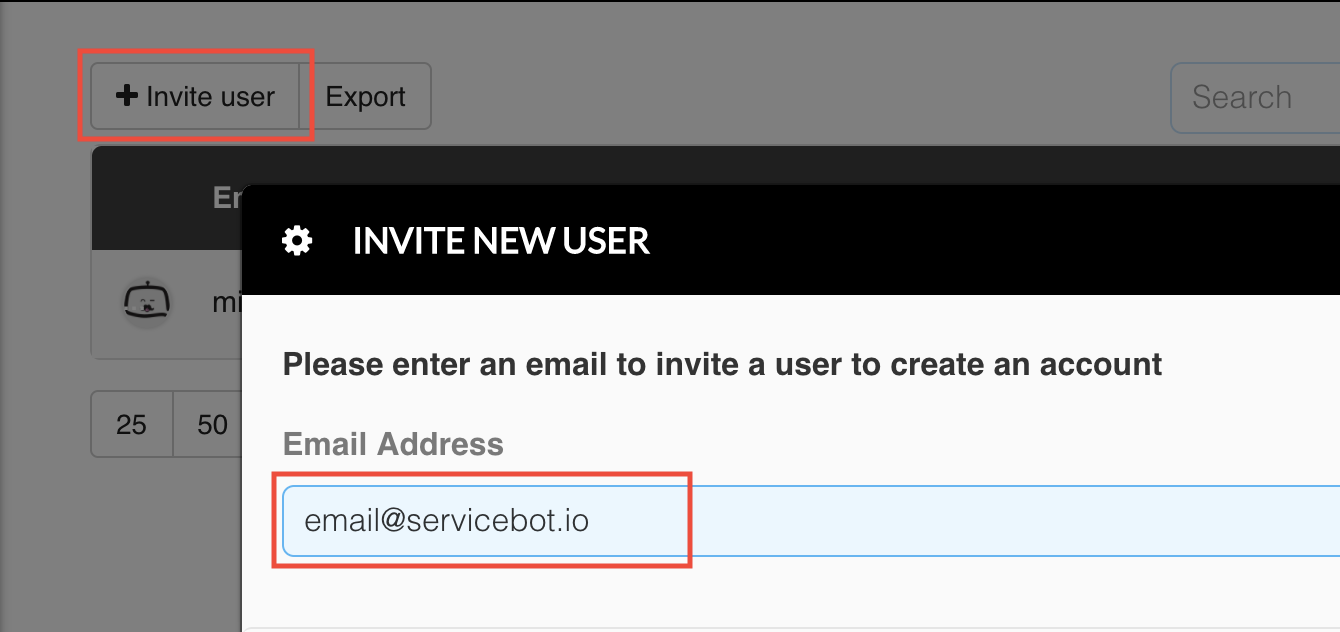This screenshot has height=632, width=1340.
Task: Click the Email Address field label
Action: point(393,443)
